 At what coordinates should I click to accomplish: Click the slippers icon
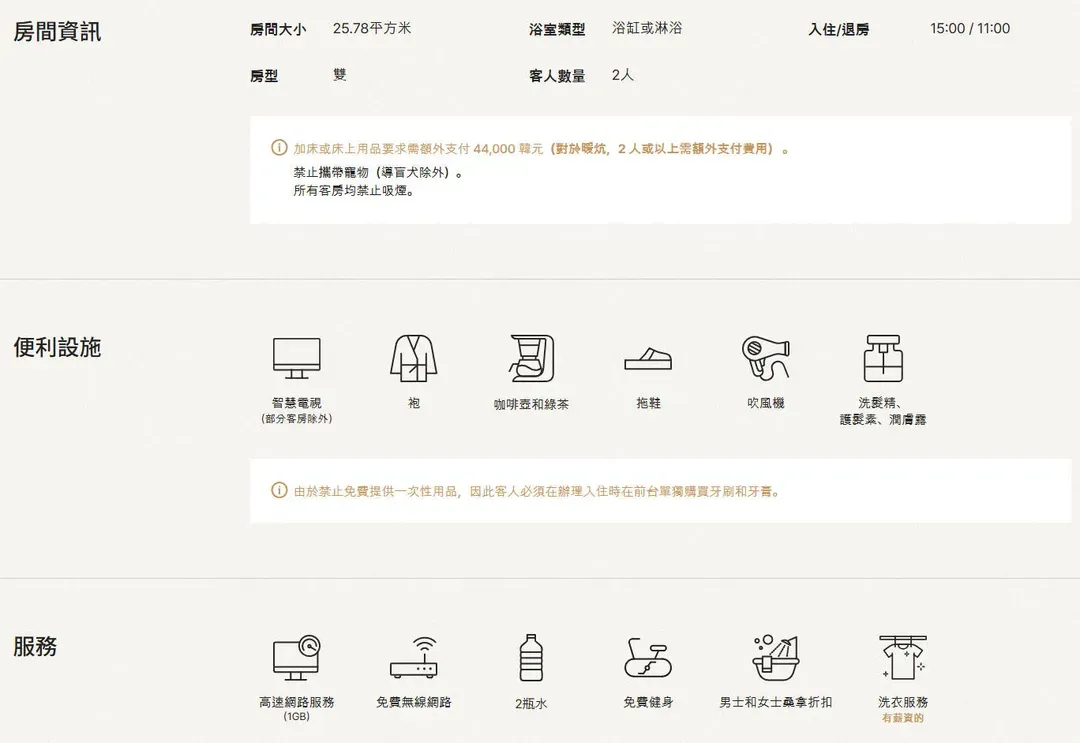point(648,359)
